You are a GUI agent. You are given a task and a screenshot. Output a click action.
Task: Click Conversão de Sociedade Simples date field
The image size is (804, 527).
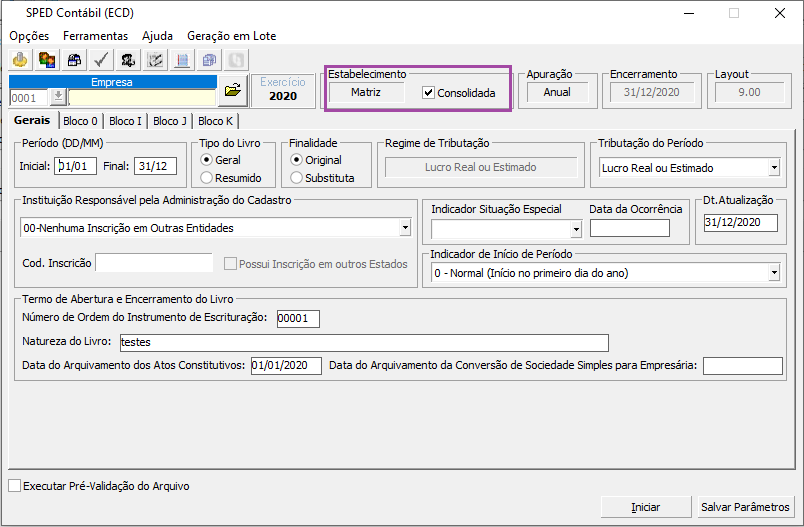pos(742,366)
